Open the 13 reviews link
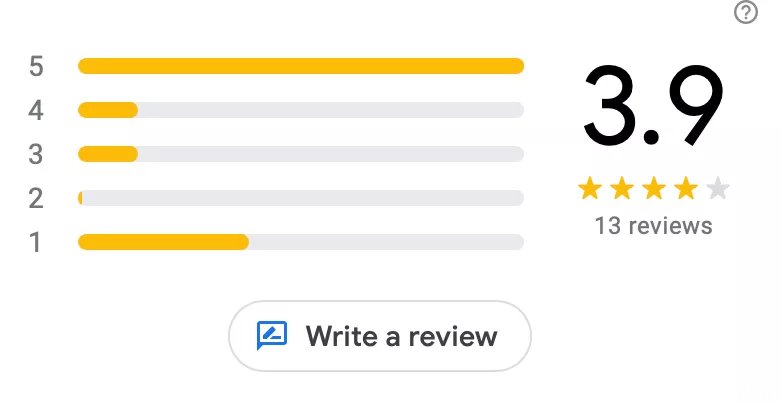This screenshot has height=404, width=782. (x=653, y=225)
